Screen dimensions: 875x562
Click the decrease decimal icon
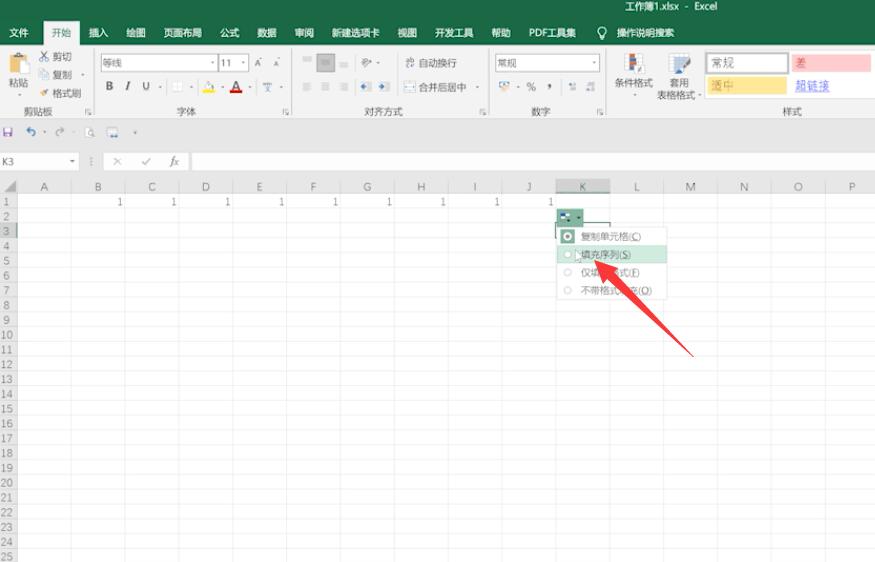coord(590,87)
